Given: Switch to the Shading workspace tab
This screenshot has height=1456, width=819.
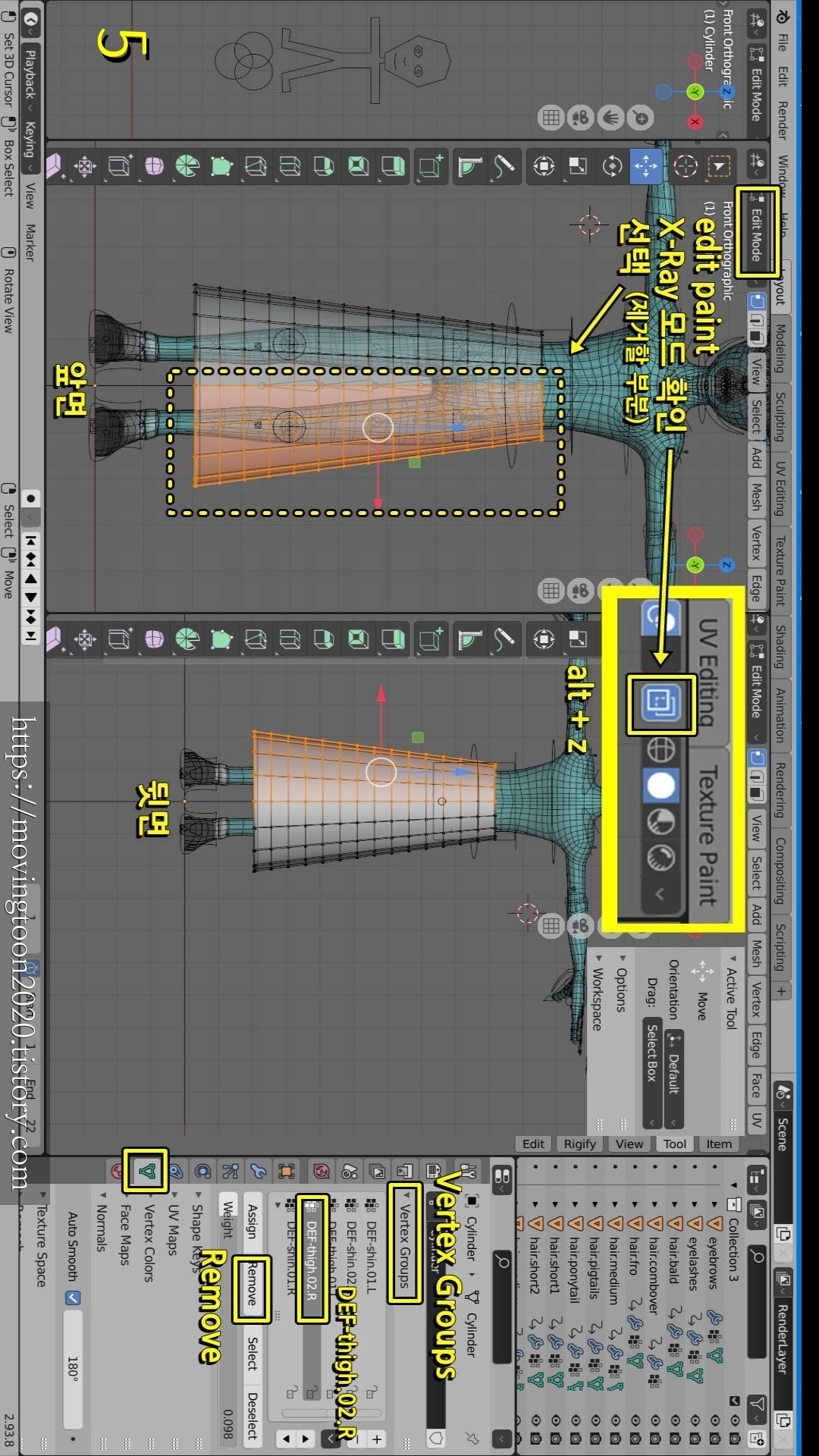Looking at the screenshot, I should 780,646.
